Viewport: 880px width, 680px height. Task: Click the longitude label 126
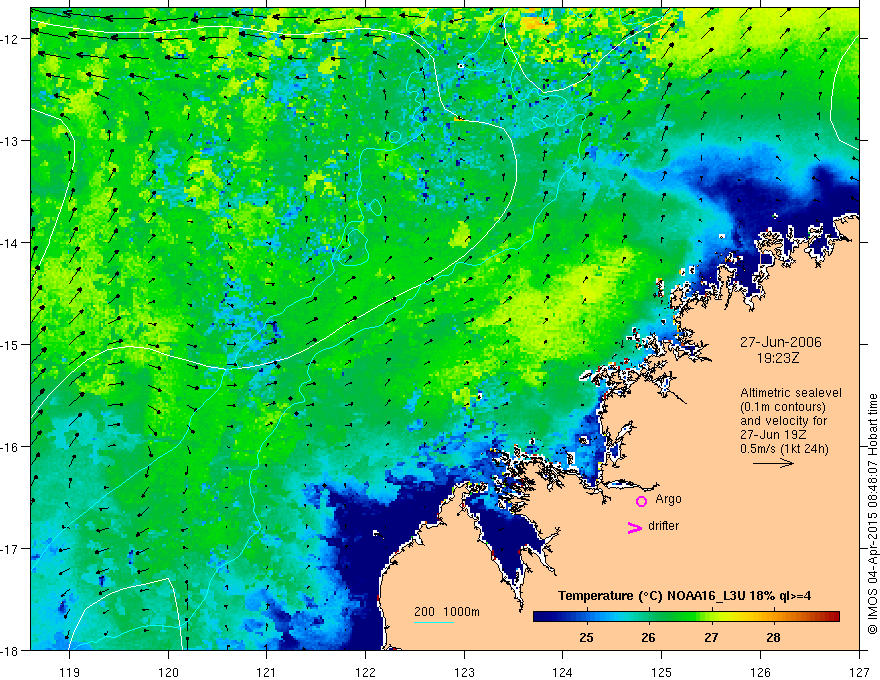click(x=760, y=672)
